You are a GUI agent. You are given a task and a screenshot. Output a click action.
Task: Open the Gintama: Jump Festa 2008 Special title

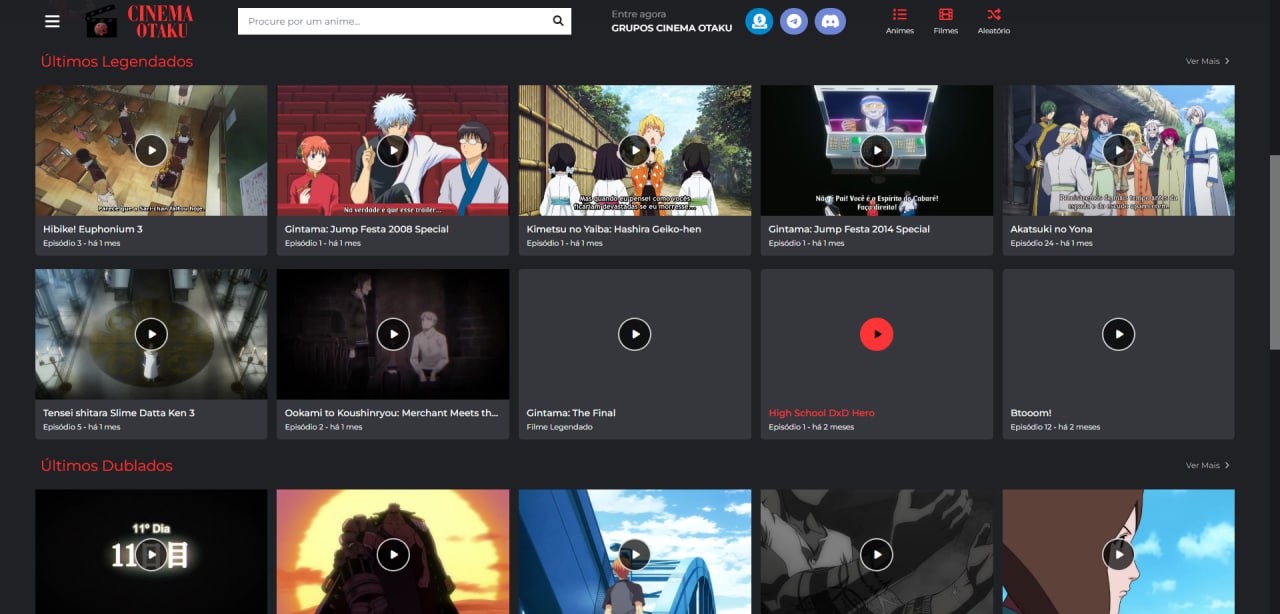(366, 229)
